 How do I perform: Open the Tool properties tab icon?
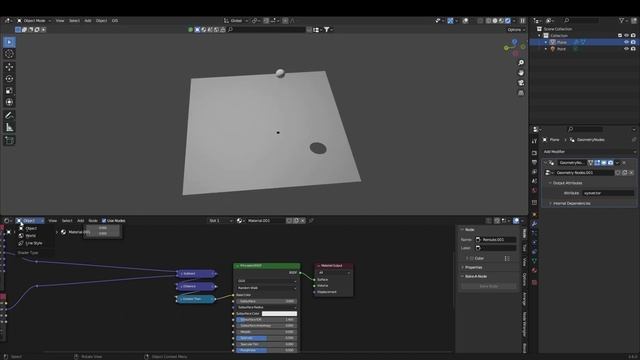(x=534, y=141)
